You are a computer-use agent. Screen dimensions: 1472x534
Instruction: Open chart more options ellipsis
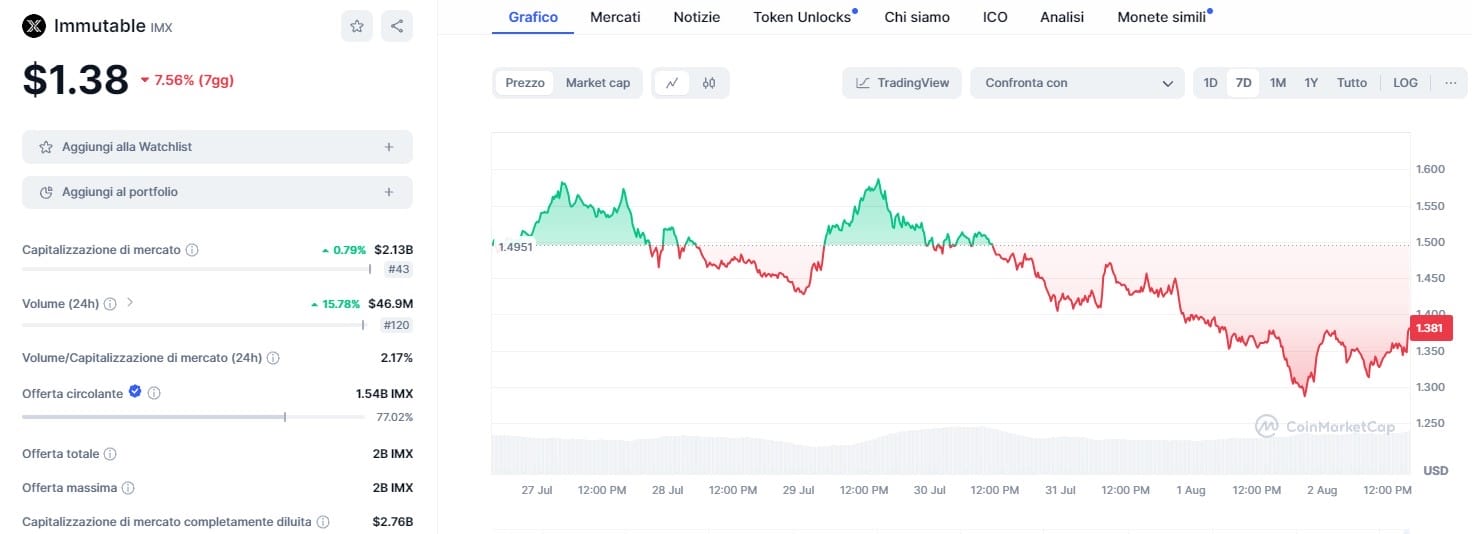(1450, 83)
